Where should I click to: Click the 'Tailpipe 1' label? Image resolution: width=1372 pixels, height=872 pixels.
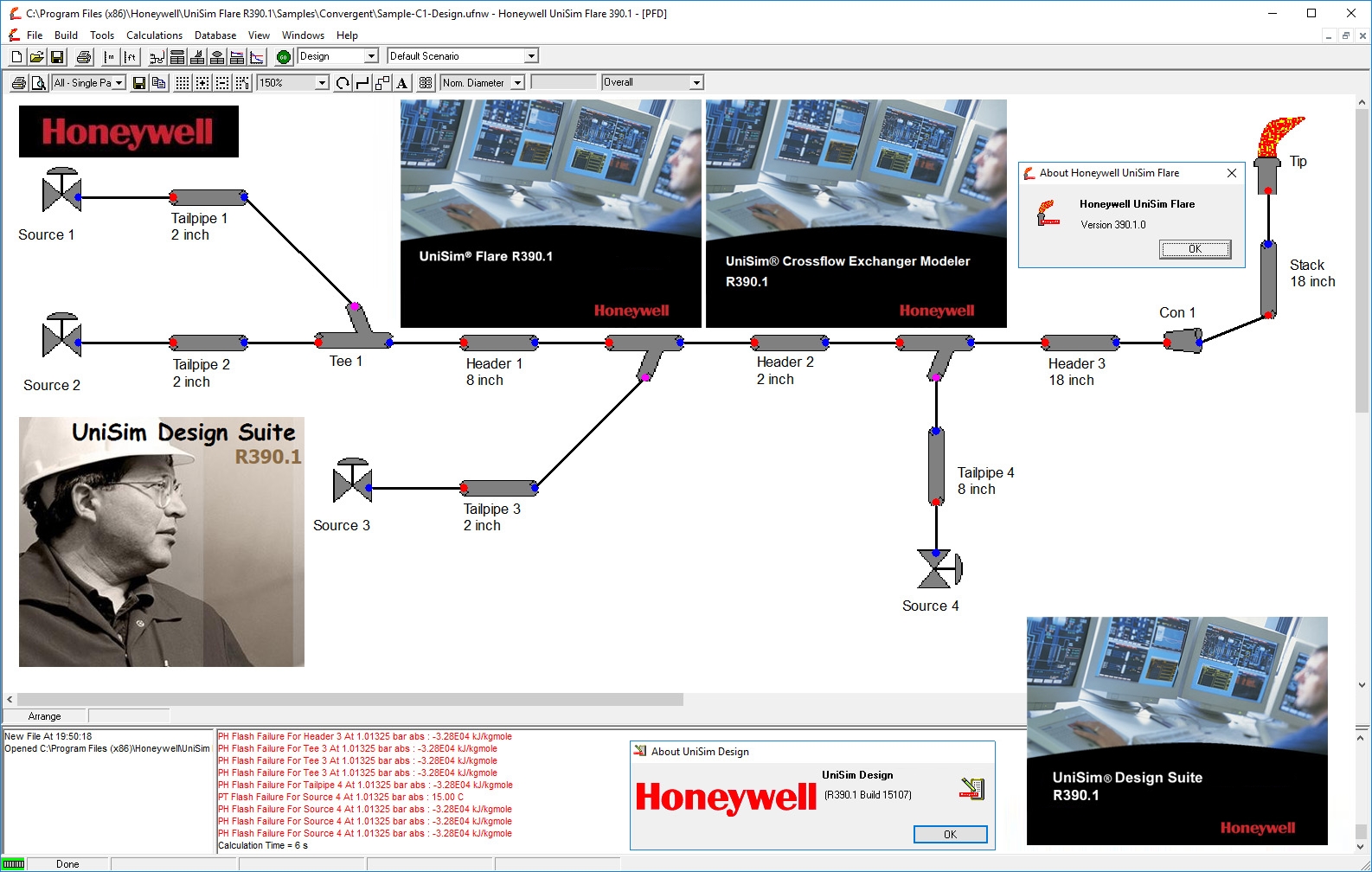[x=199, y=218]
